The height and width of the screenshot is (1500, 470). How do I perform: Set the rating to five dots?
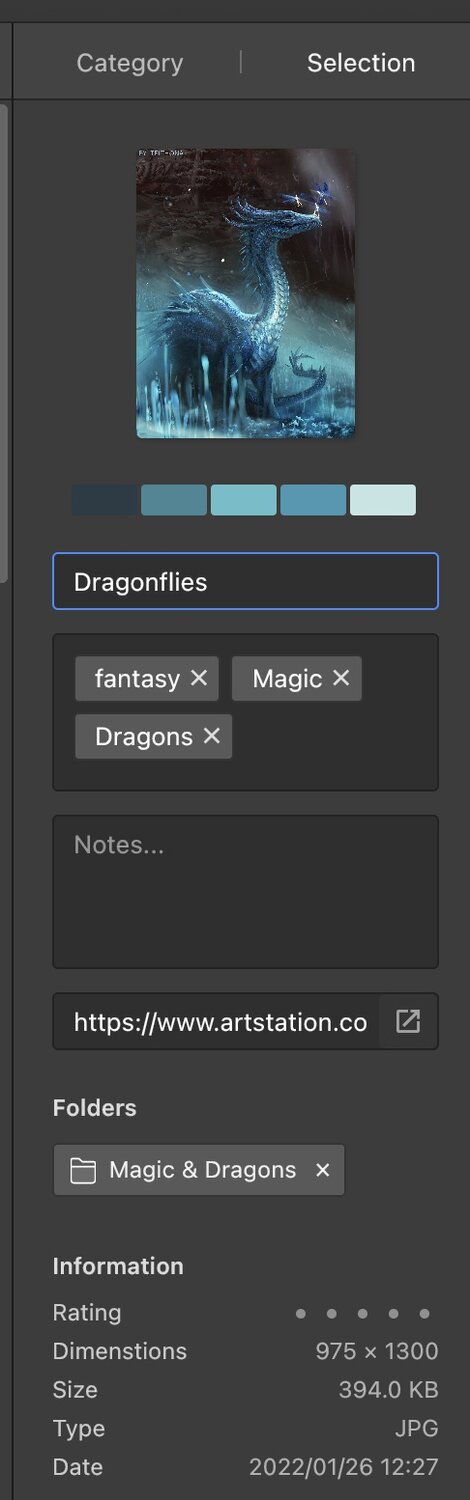click(x=424, y=1313)
